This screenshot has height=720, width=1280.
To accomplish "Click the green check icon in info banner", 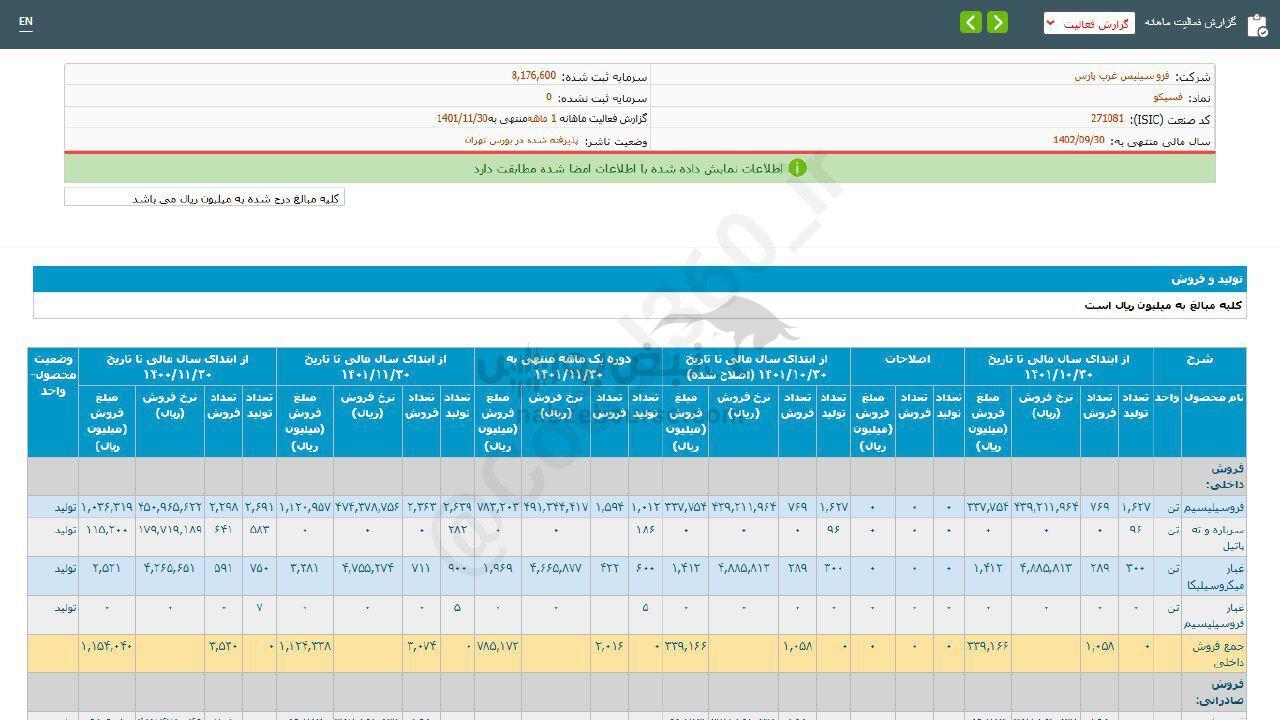I will pyautogui.click(x=797, y=168).
